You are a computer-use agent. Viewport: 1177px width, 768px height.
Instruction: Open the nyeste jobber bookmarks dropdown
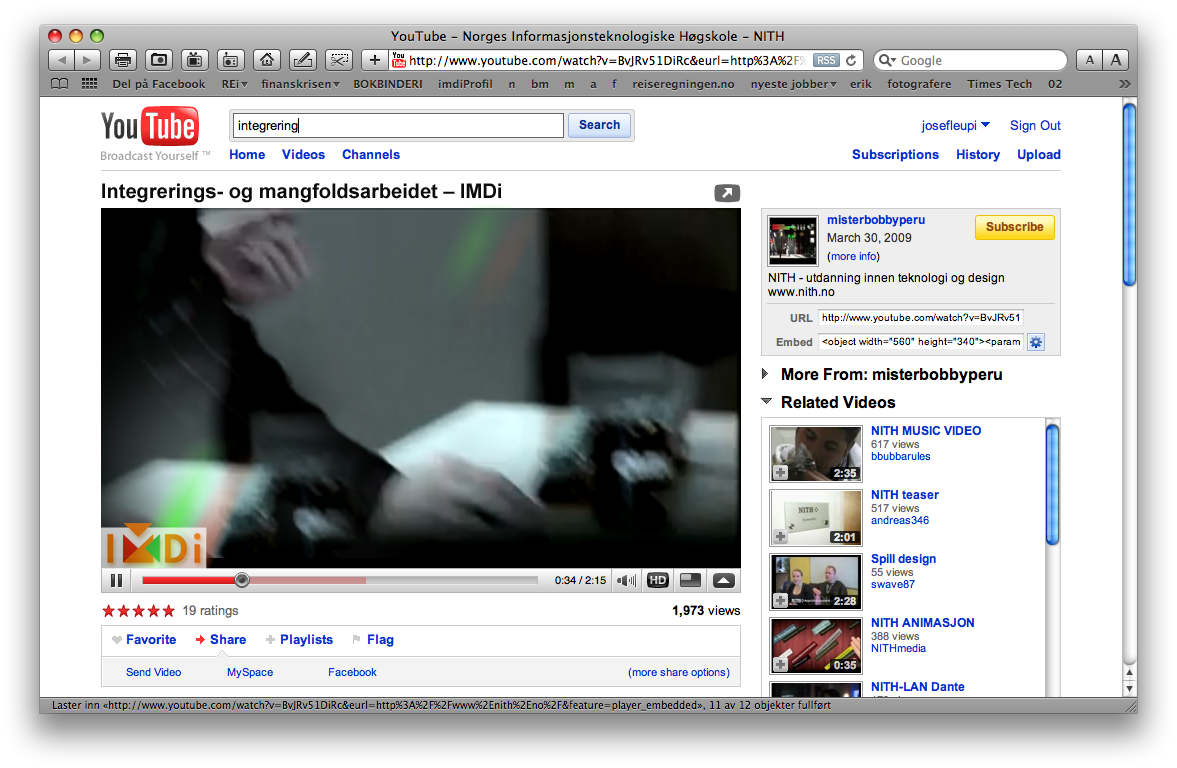[x=793, y=84]
